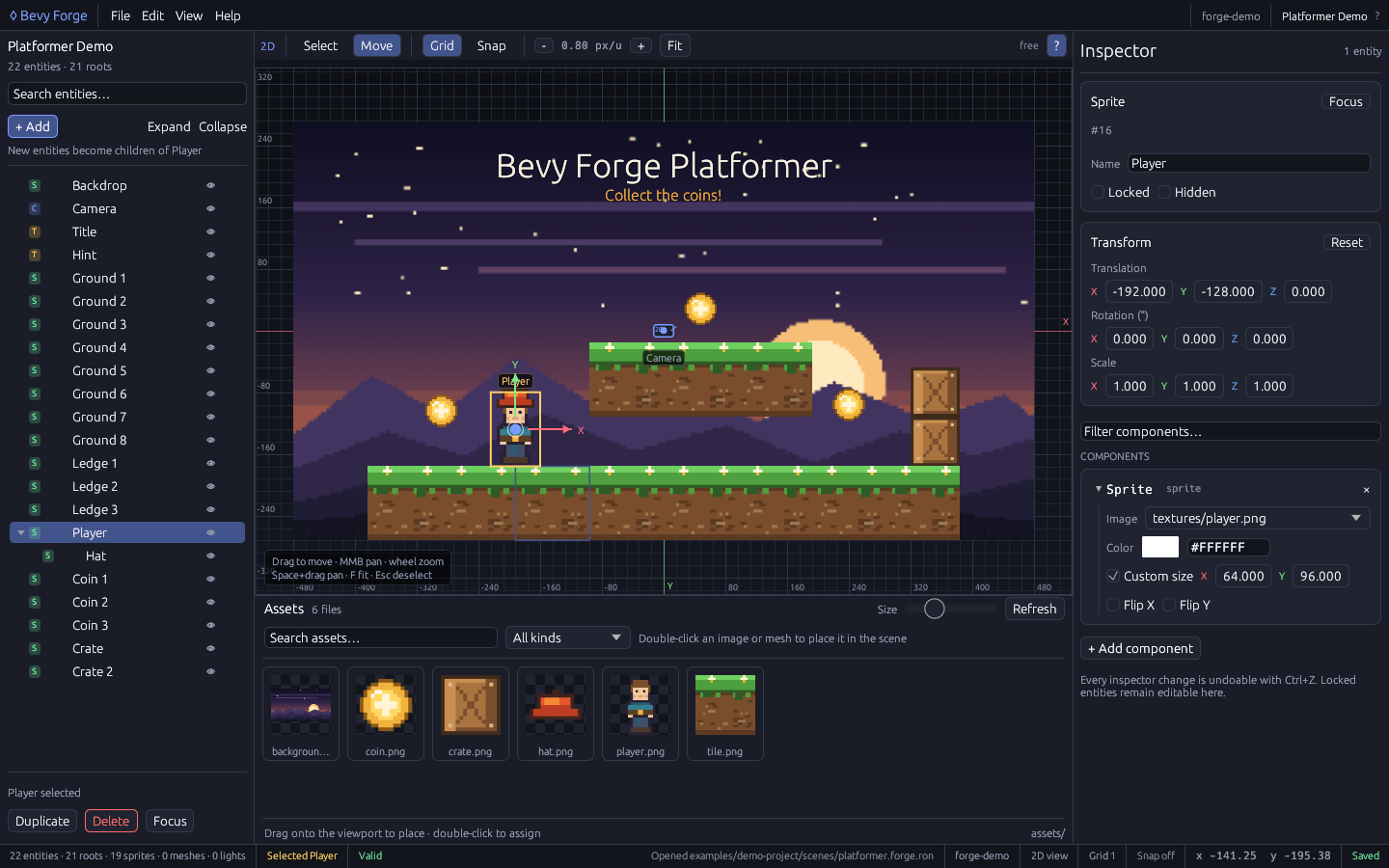The image size is (1389, 868).
Task: Click the Add entity button
Action: coord(33,126)
